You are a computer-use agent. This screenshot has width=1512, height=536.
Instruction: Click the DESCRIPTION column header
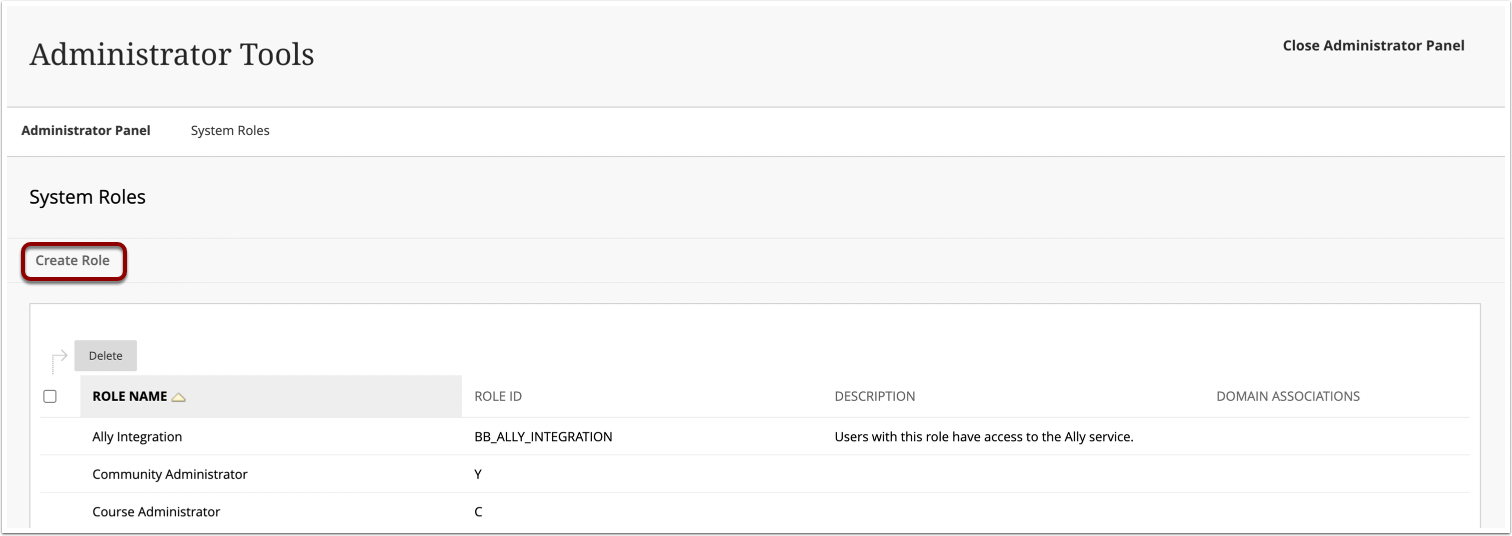[874, 397]
